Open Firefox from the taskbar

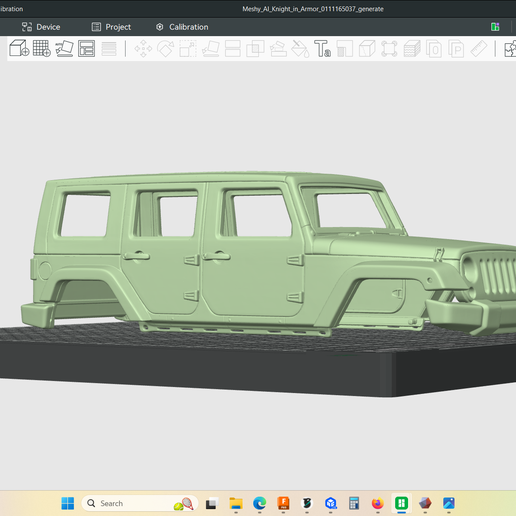pos(378,503)
